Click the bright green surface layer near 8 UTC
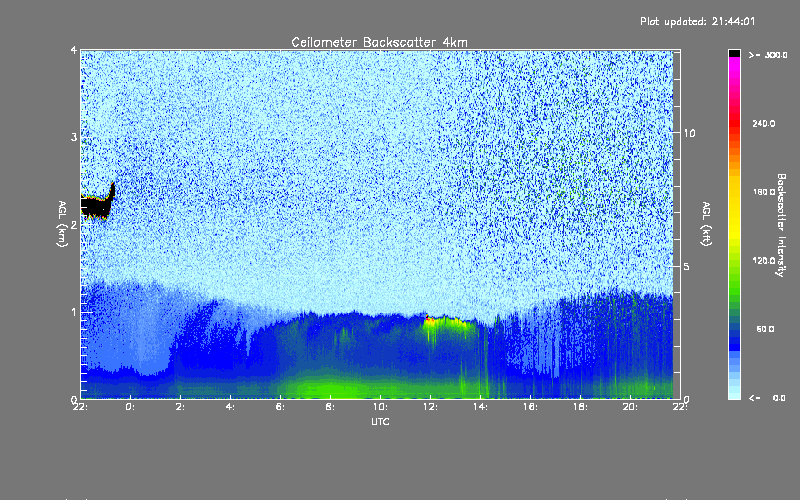Viewport: 800px width, 500px height. (x=332, y=388)
